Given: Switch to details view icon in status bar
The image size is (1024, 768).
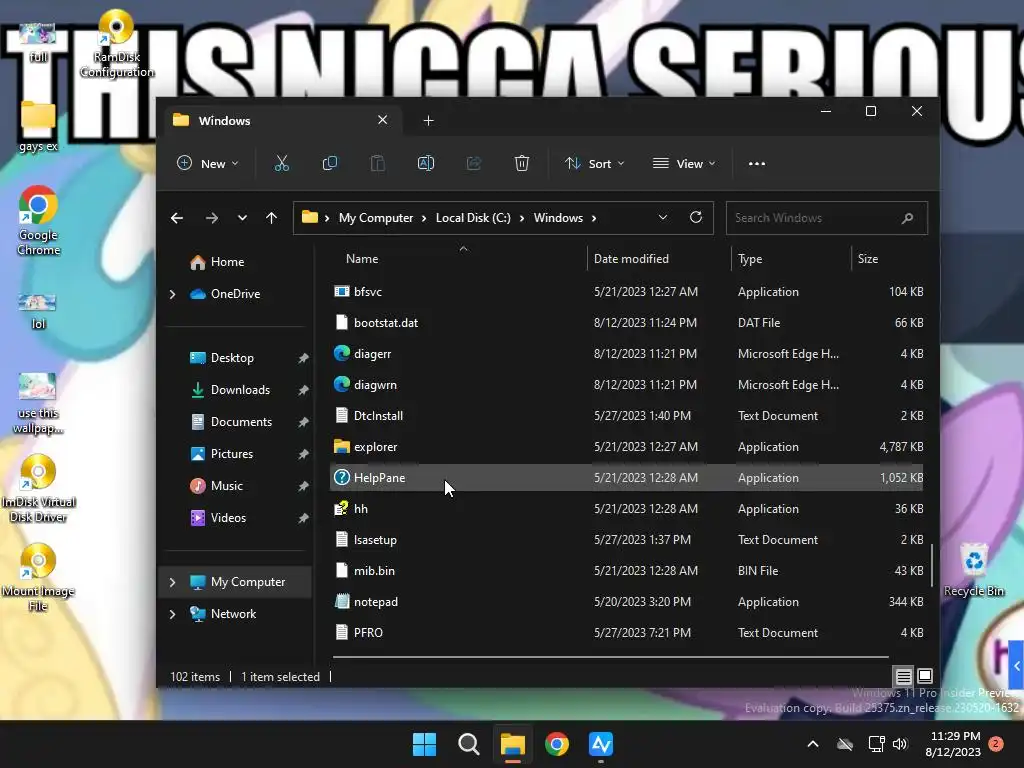Looking at the screenshot, I should (903, 676).
